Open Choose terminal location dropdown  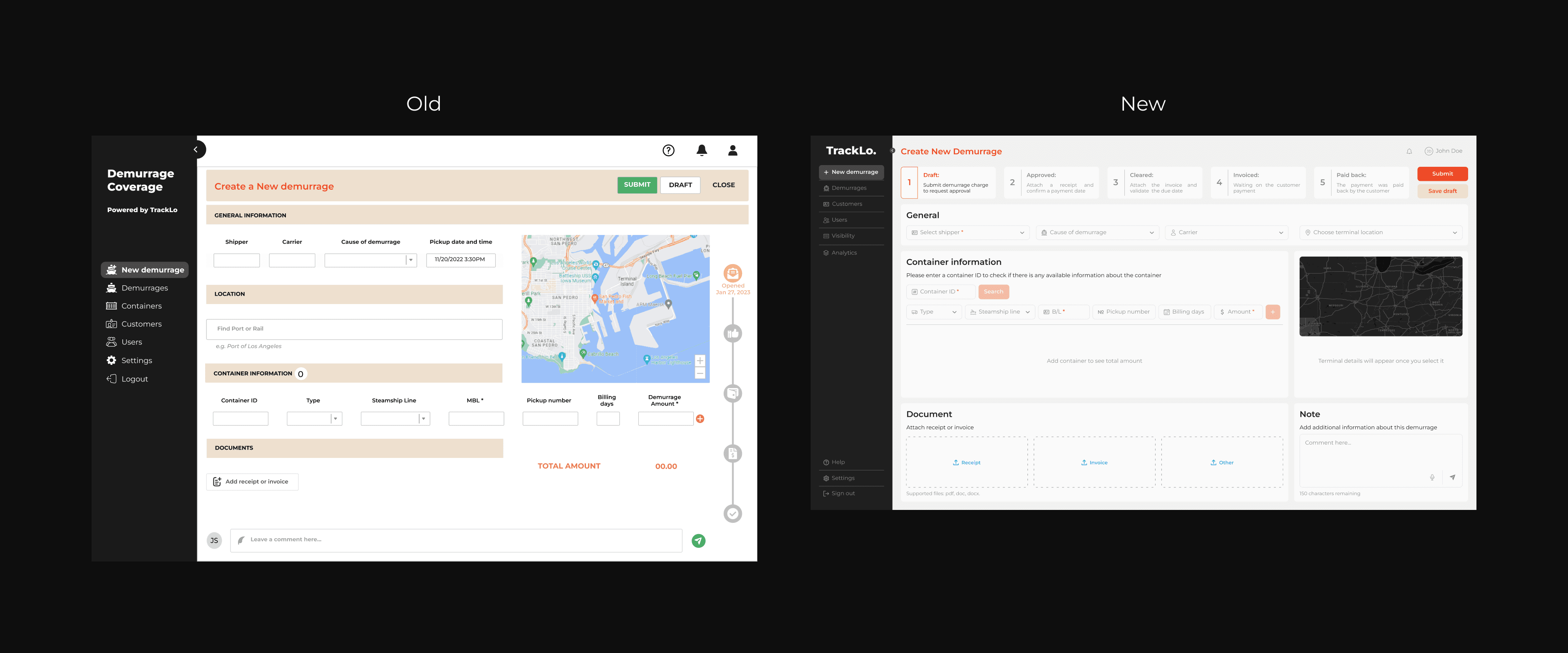coord(1380,233)
